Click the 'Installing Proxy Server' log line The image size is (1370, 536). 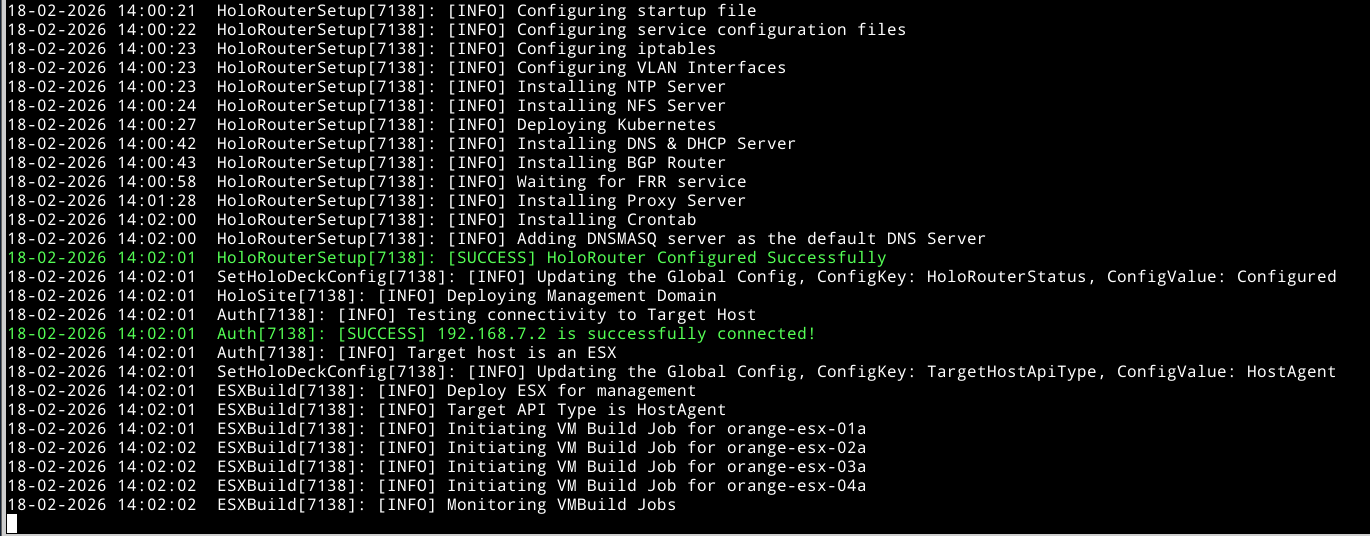(x=631, y=201)
